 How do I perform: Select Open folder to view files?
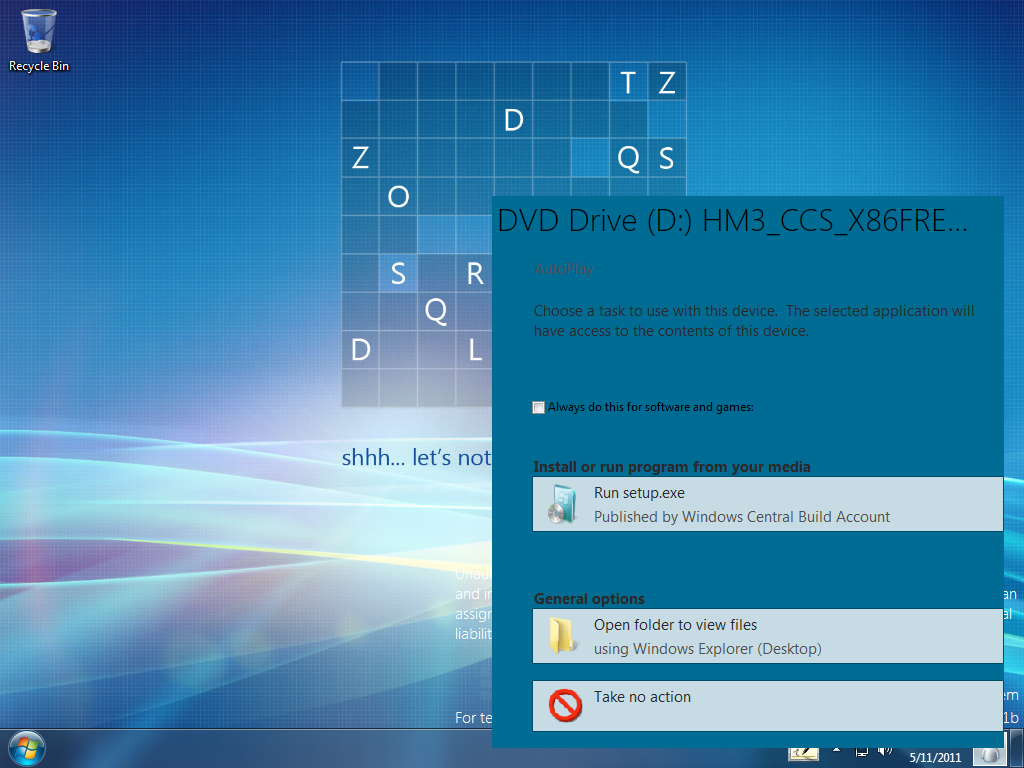(x=767, y=636)
